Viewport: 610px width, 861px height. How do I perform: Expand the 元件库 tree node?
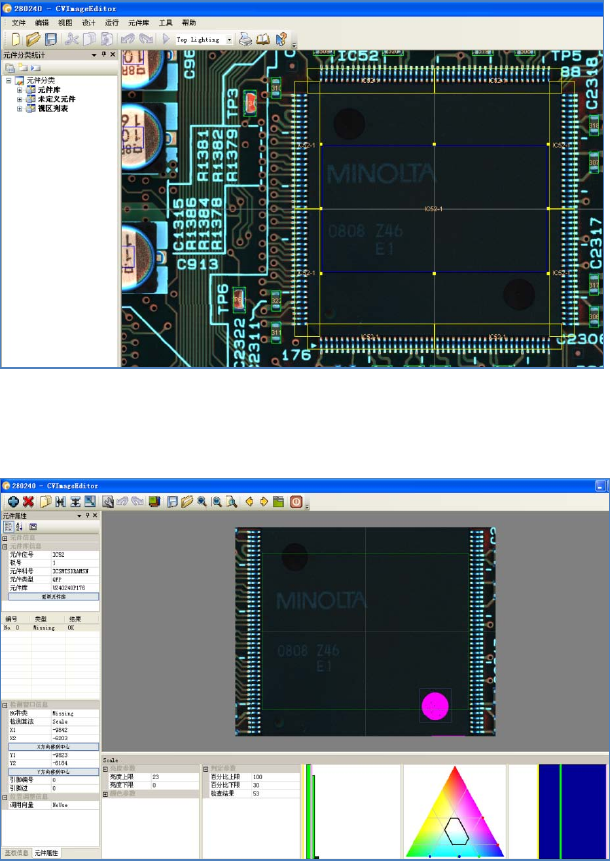tap(19, 90)
